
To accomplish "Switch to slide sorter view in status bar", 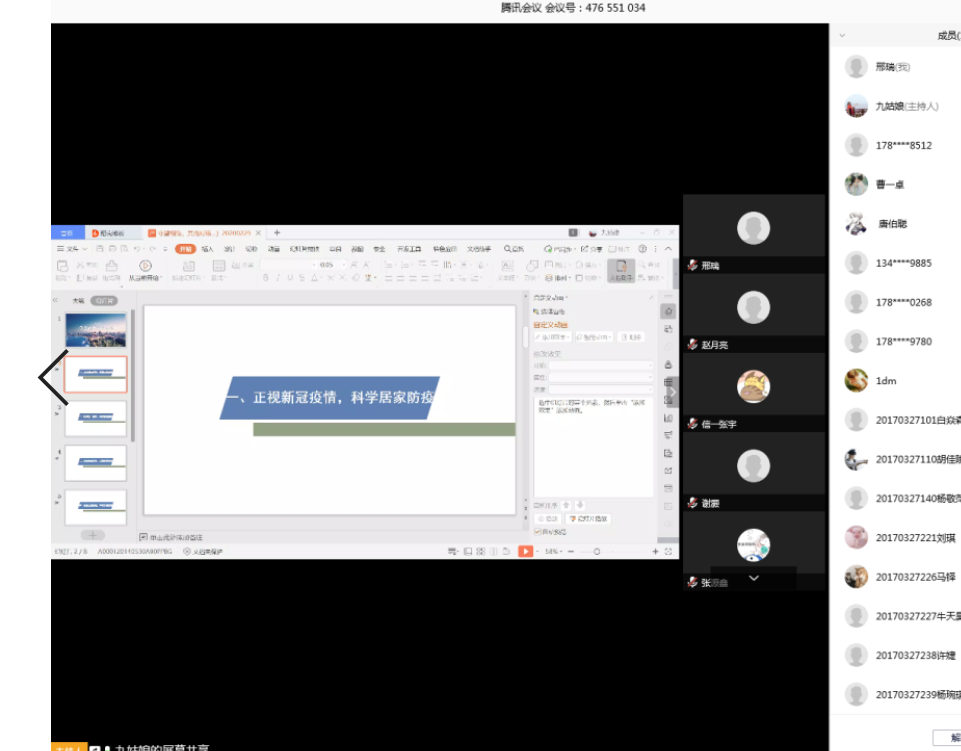I will pos(480,551).
